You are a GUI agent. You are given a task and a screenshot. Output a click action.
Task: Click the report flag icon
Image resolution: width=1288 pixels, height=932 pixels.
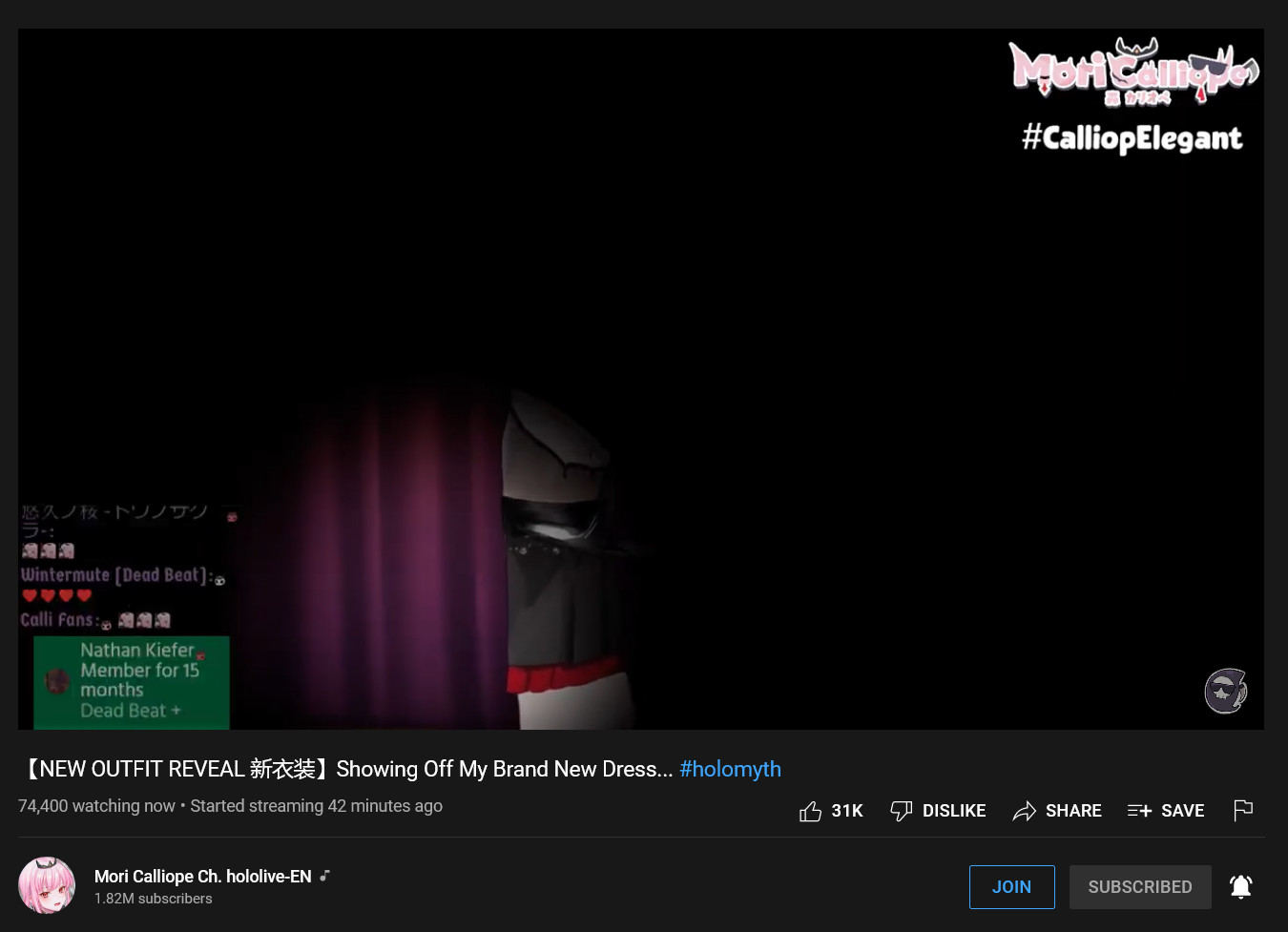point(1243,811)
